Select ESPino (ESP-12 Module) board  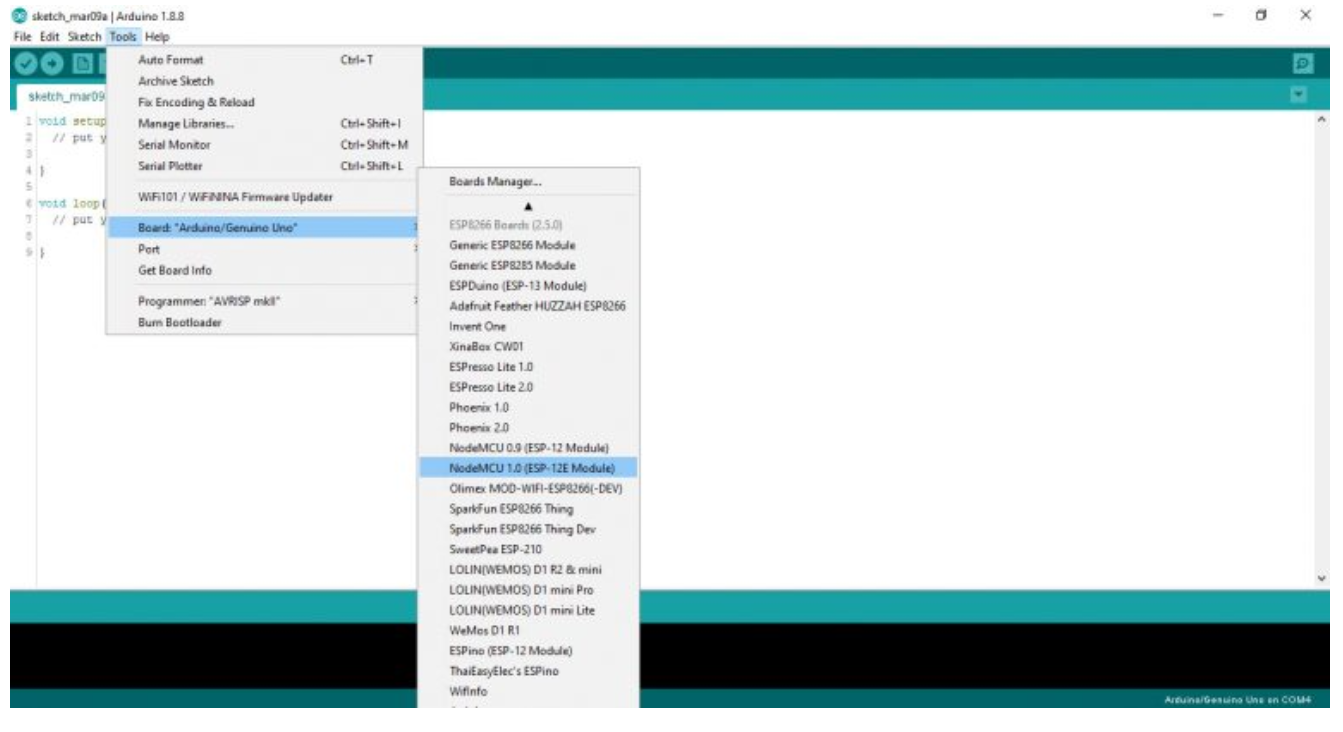(528, 651)
